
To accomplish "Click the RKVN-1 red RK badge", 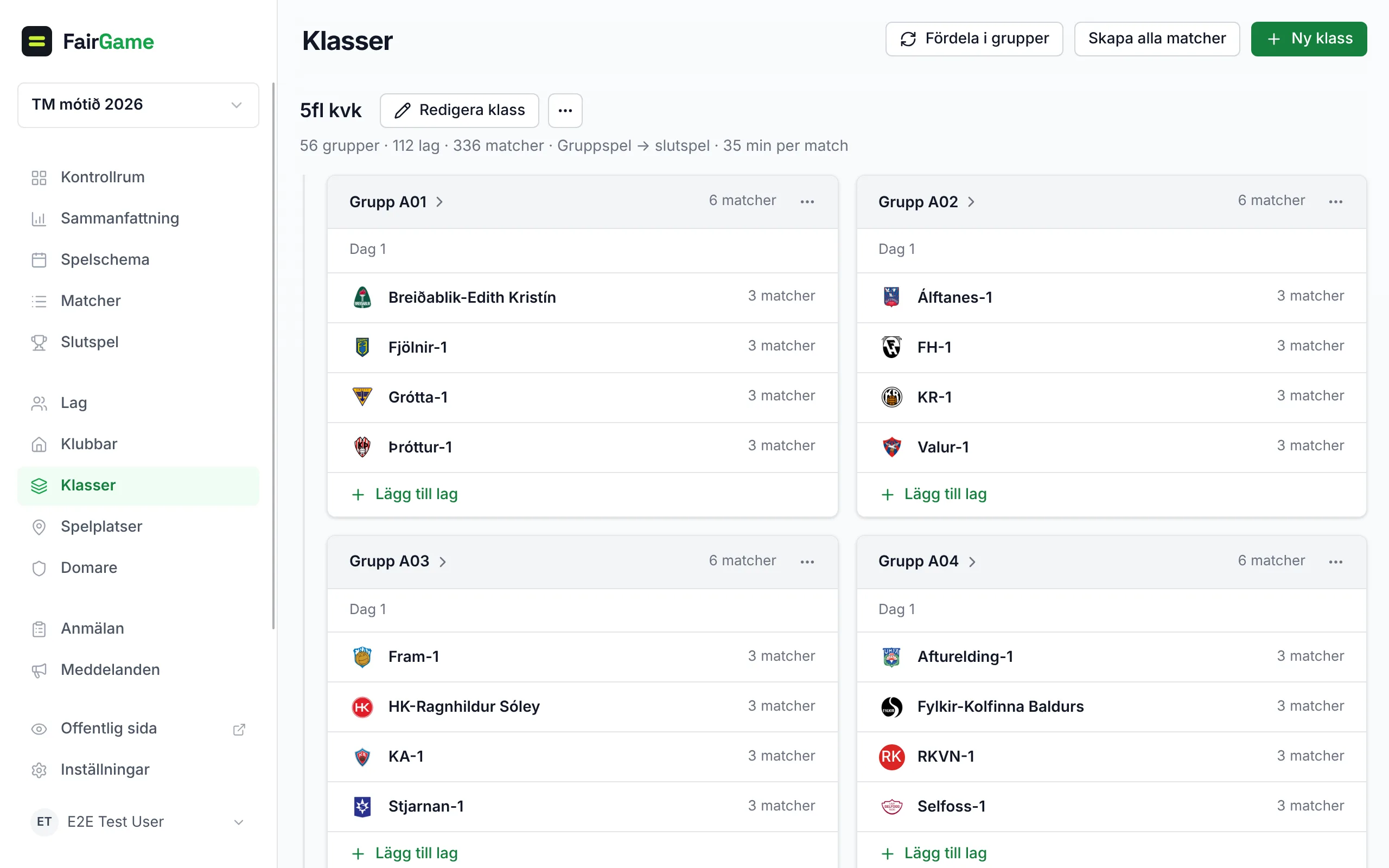I will click(891, 757).
